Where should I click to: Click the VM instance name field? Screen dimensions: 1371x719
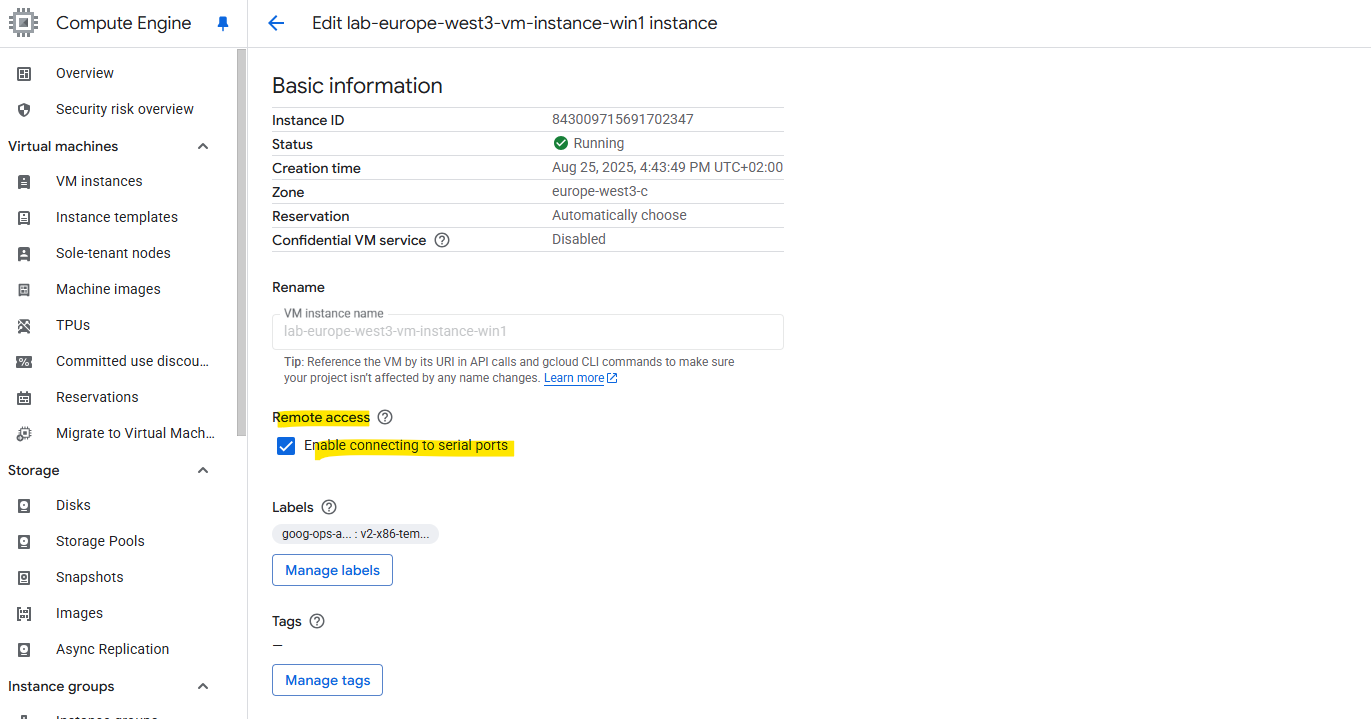(x=527, y=331)
